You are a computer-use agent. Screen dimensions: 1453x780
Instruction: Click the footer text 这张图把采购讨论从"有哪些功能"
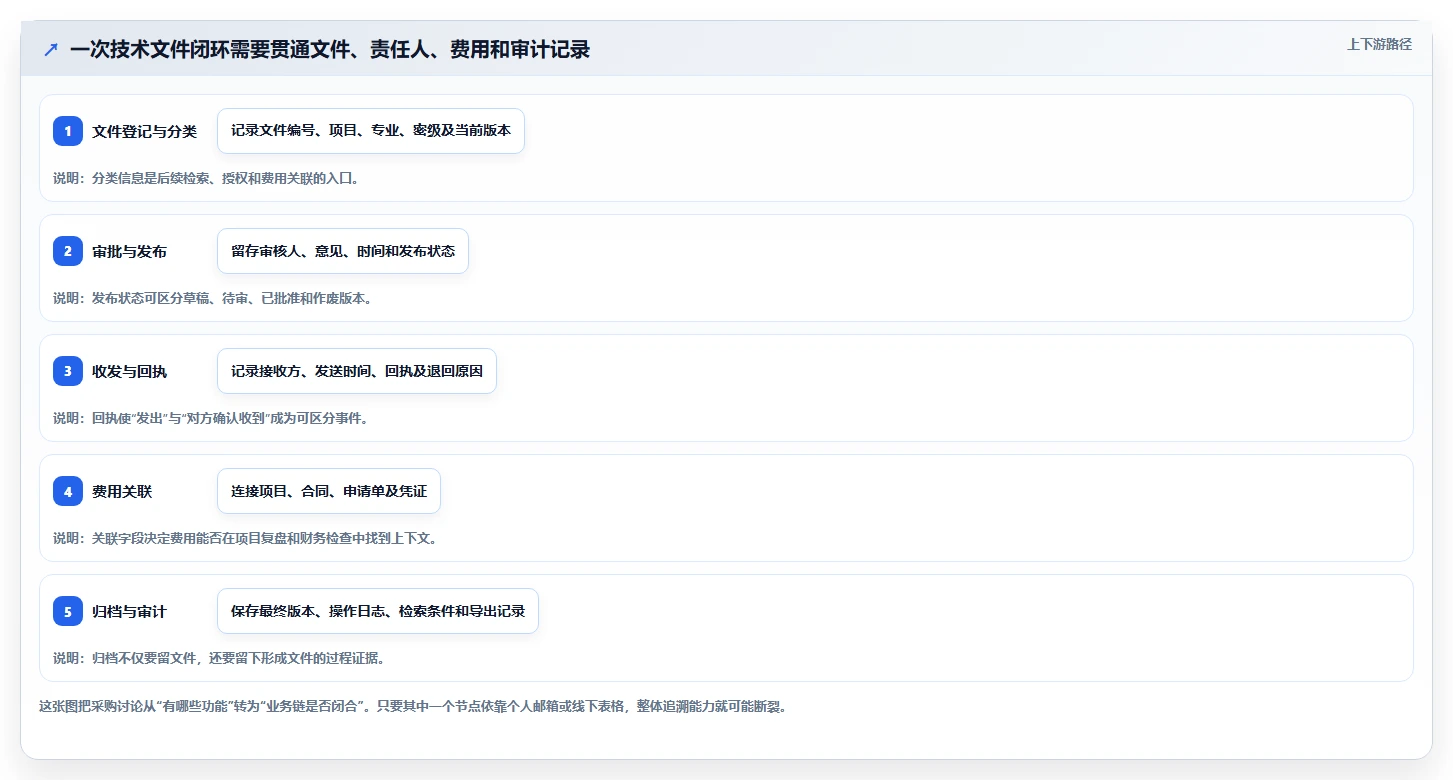(x=413, y=706)
